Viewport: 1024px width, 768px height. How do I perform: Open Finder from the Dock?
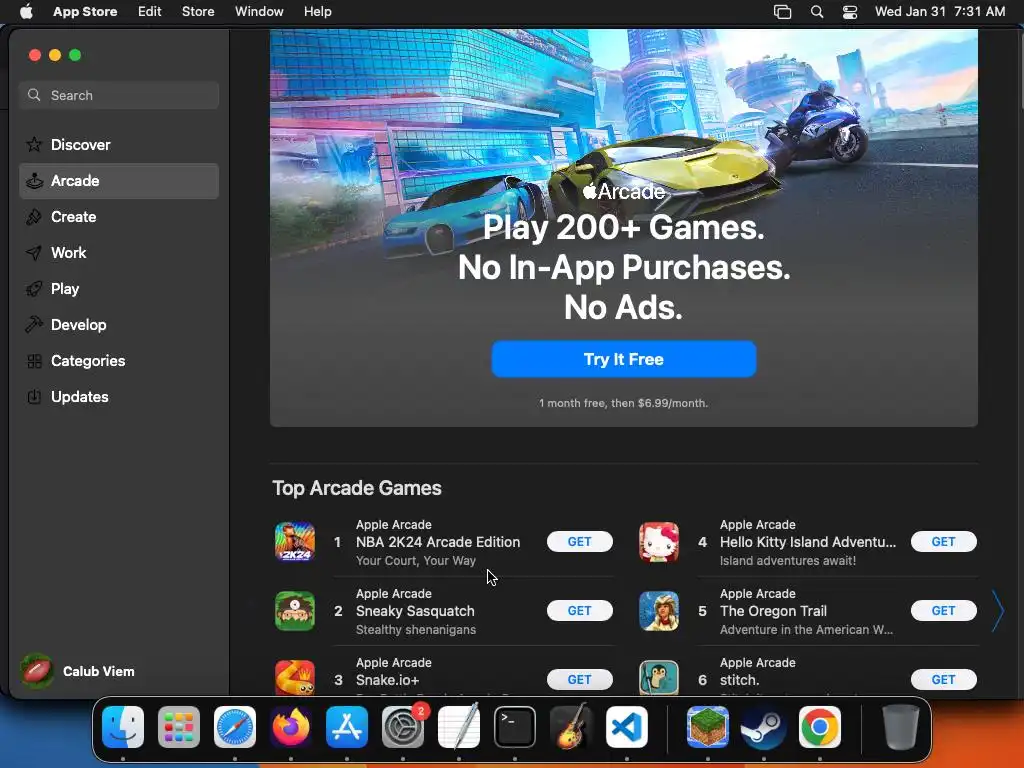click(x=123, y=727)
